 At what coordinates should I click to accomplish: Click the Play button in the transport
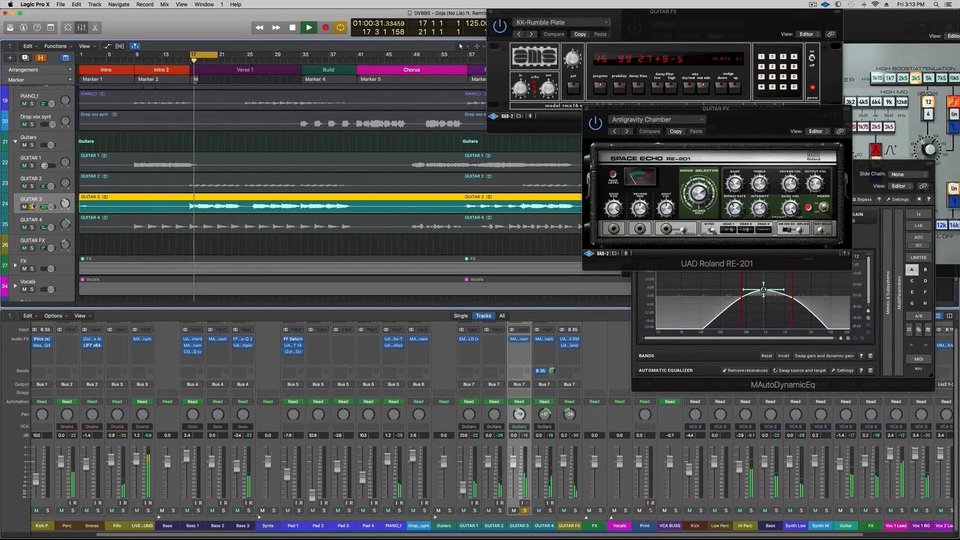coord(309,28)
